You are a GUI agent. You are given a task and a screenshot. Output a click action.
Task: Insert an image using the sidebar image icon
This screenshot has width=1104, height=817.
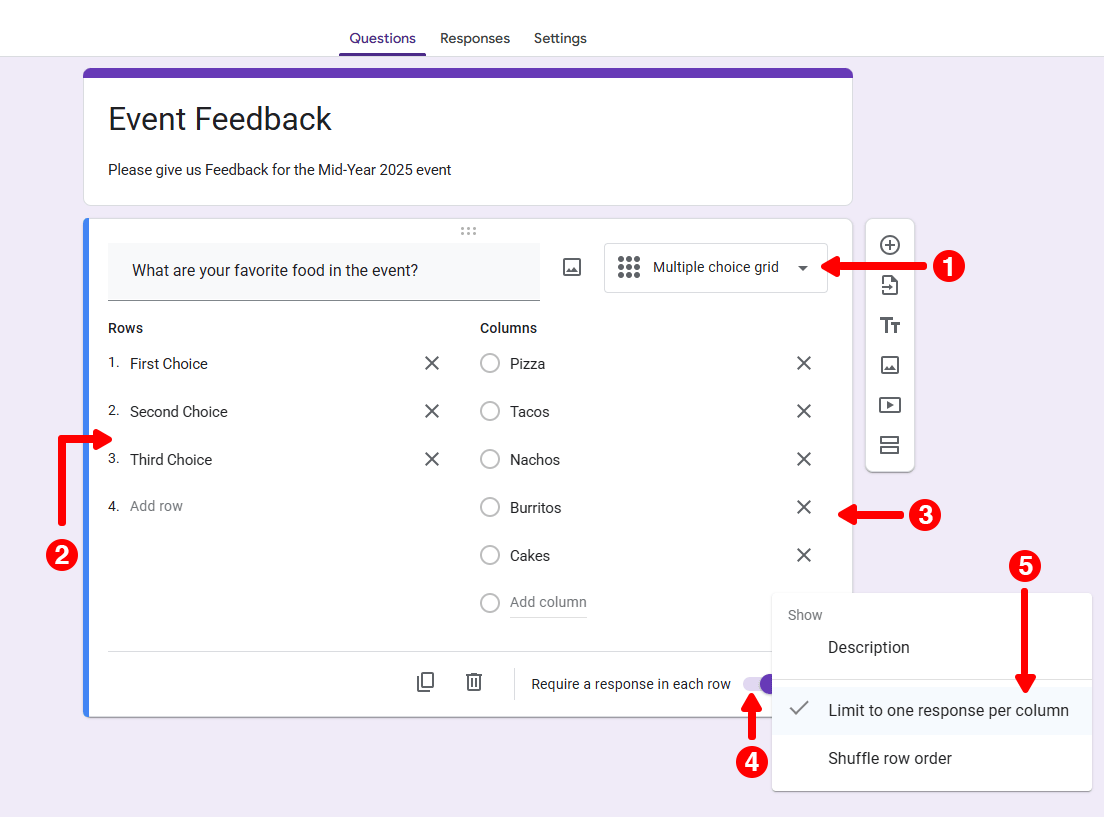click(x=889, y=364)
